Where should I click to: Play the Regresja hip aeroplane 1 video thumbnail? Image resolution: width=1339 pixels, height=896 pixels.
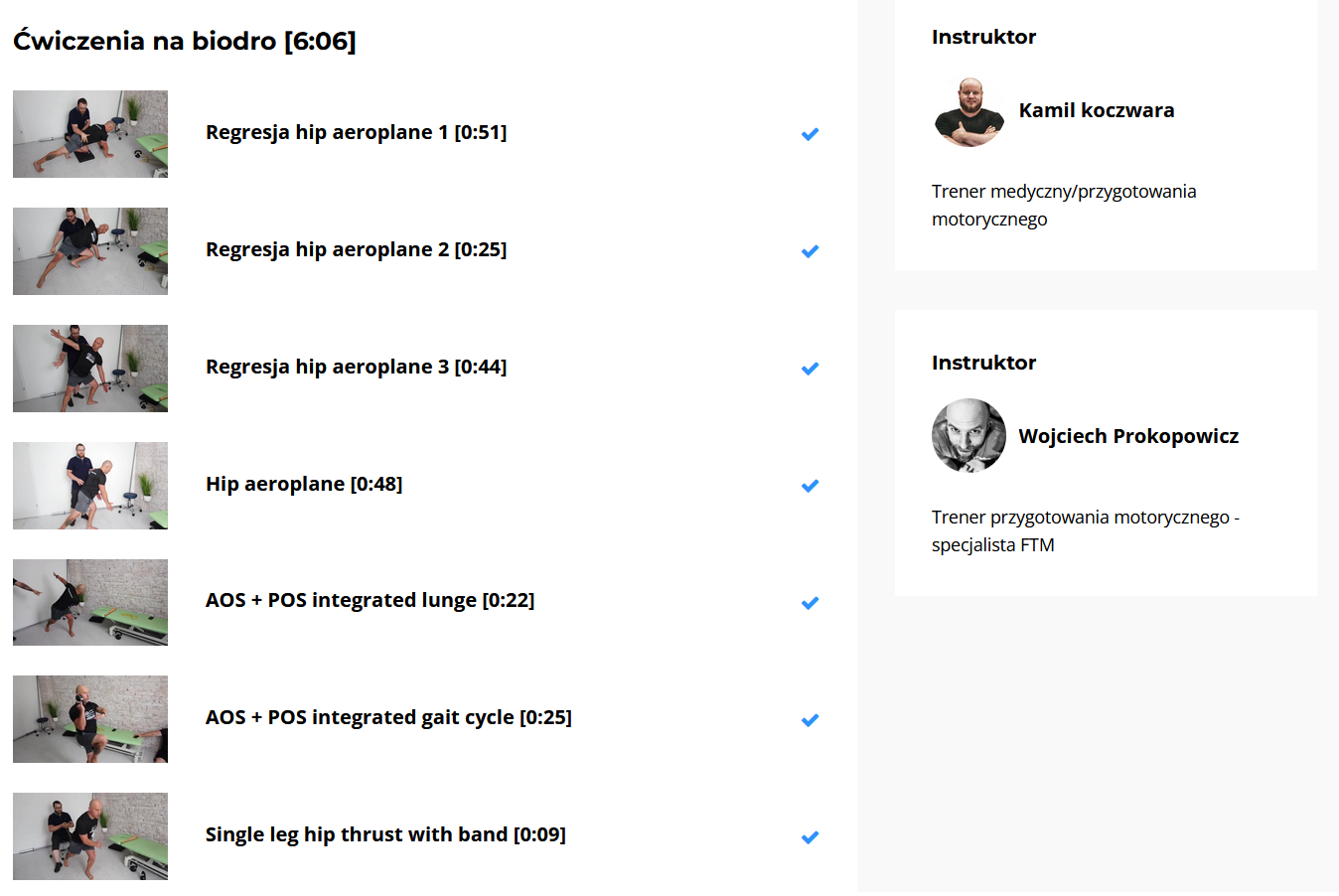(x=90, y=134)
